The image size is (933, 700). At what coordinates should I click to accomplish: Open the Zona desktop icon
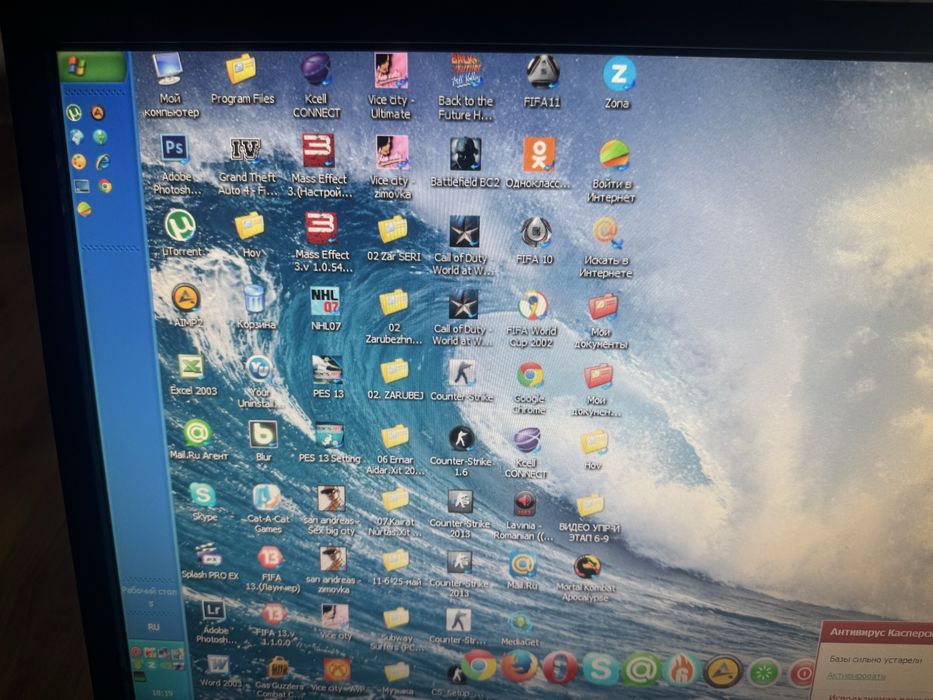pos(618,82)
